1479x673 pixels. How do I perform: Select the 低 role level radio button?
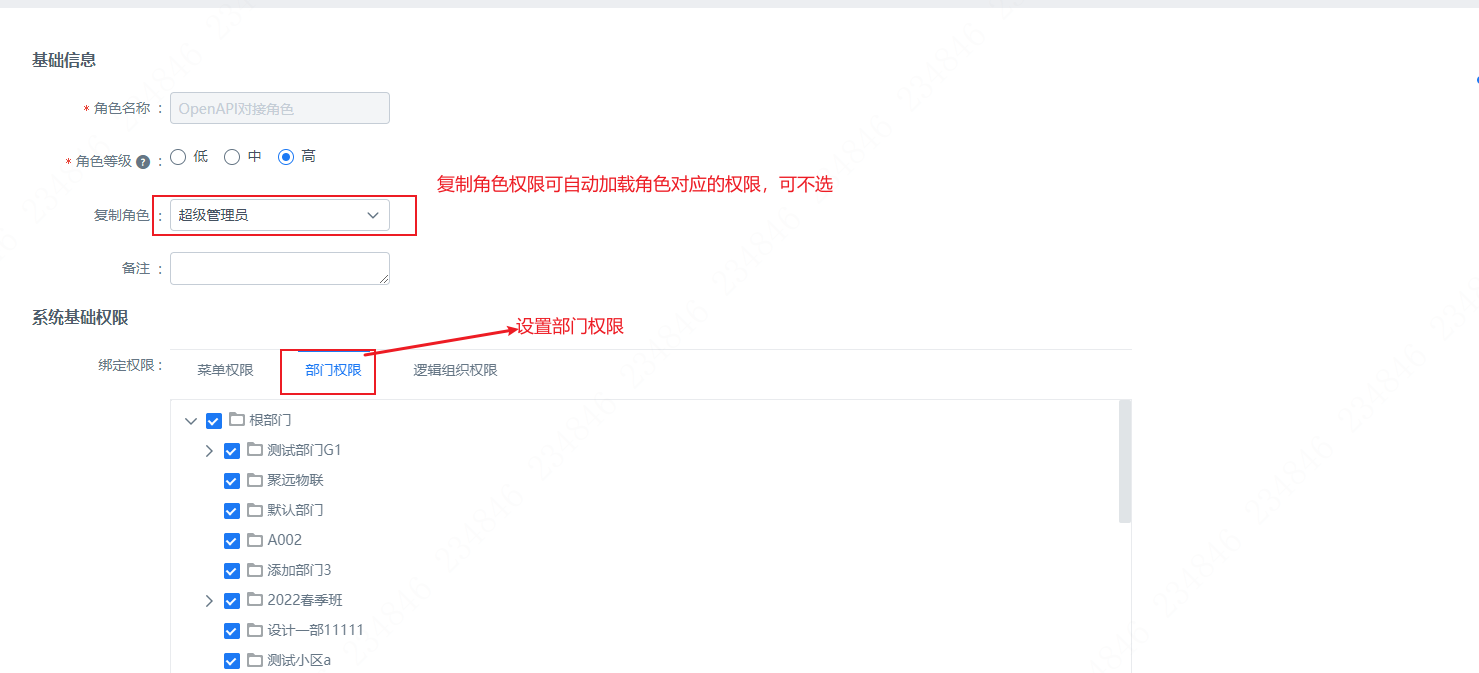(178, 157)
